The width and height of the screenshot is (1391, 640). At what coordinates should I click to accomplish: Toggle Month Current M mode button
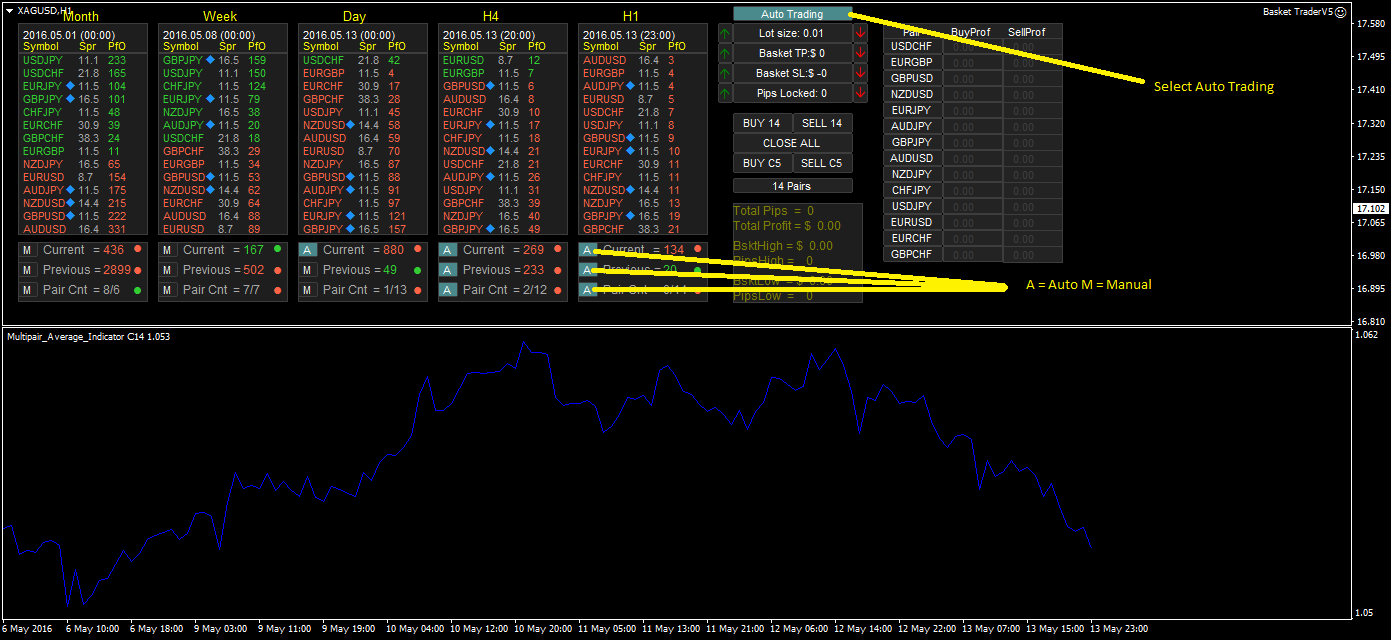28,250
